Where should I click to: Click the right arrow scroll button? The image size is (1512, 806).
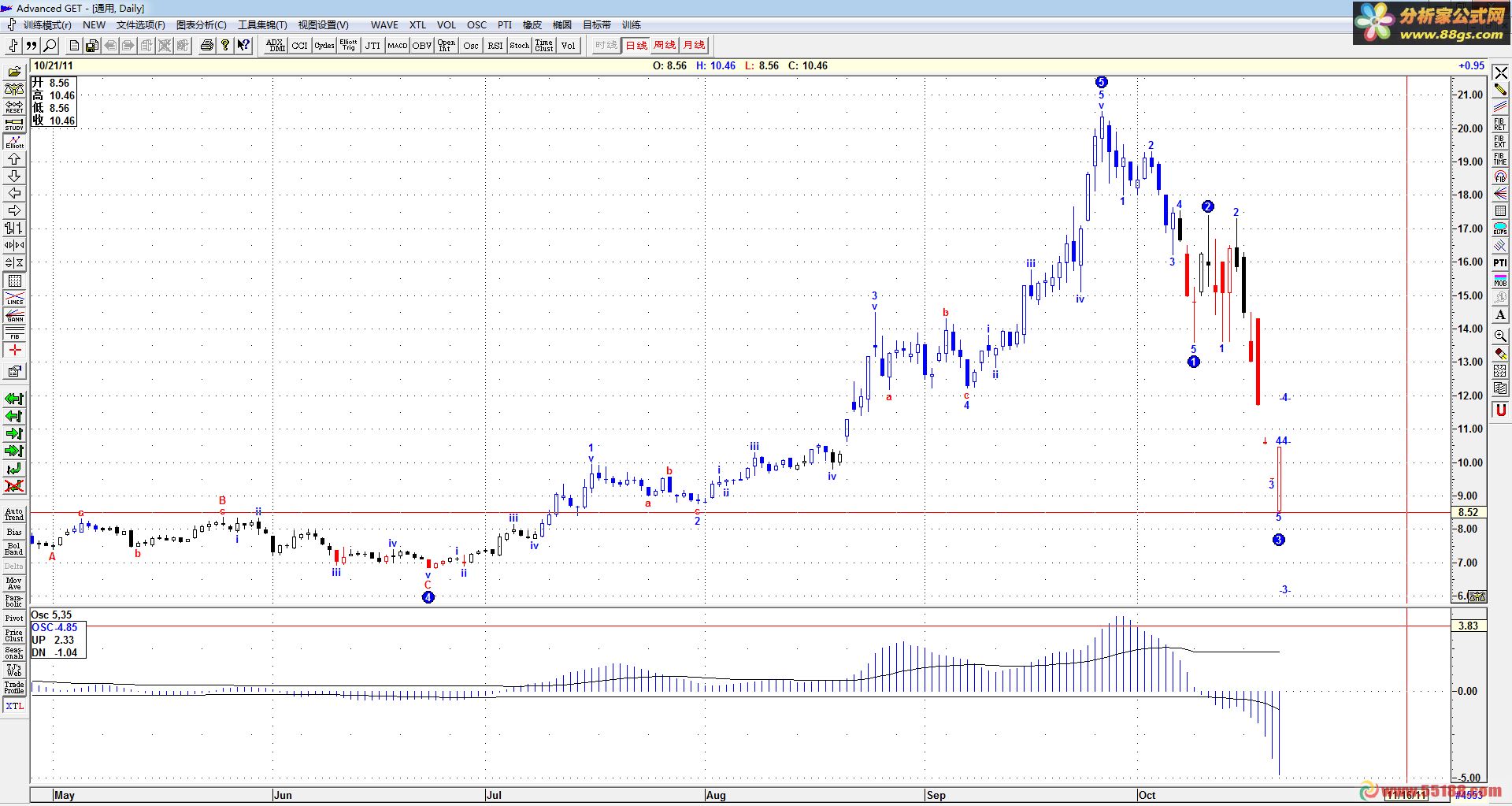14,211
